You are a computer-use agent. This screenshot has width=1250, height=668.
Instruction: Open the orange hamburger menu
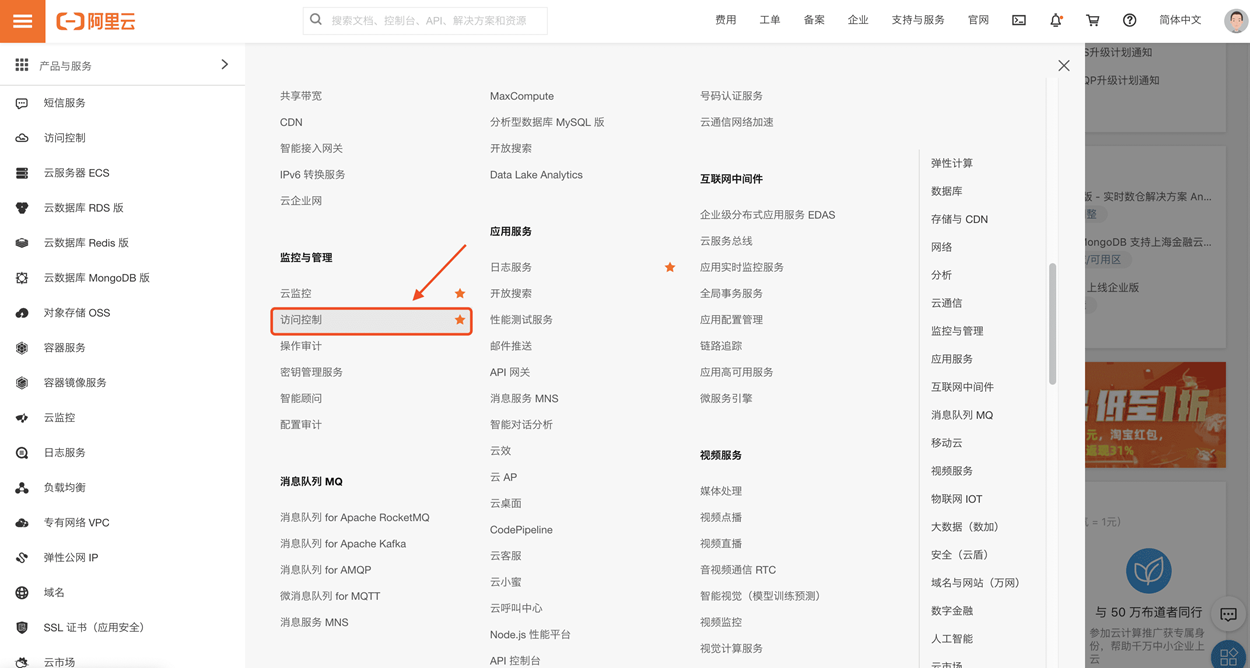22,21
